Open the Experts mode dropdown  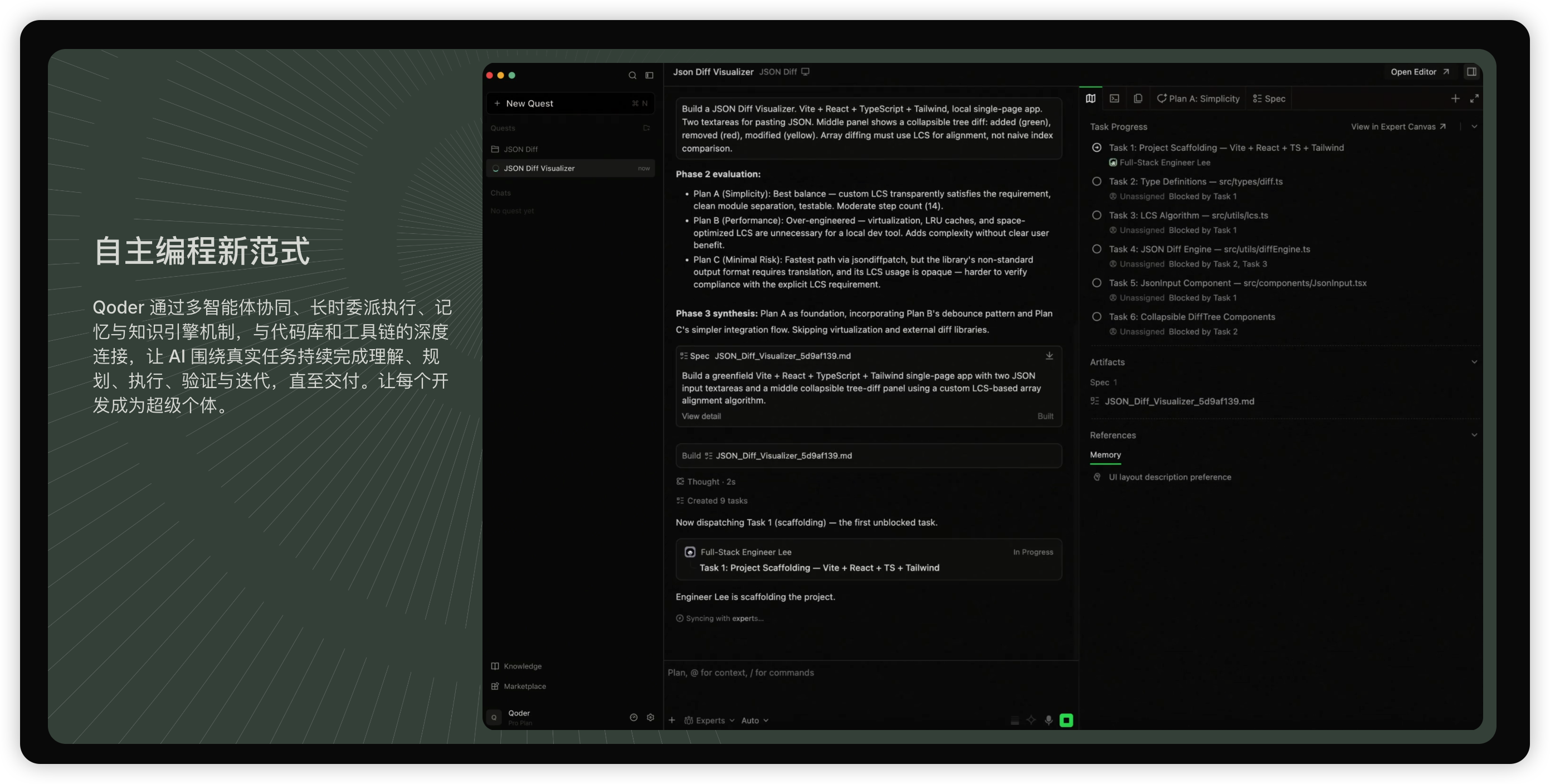pyautogui.click(x=709, y=721)
